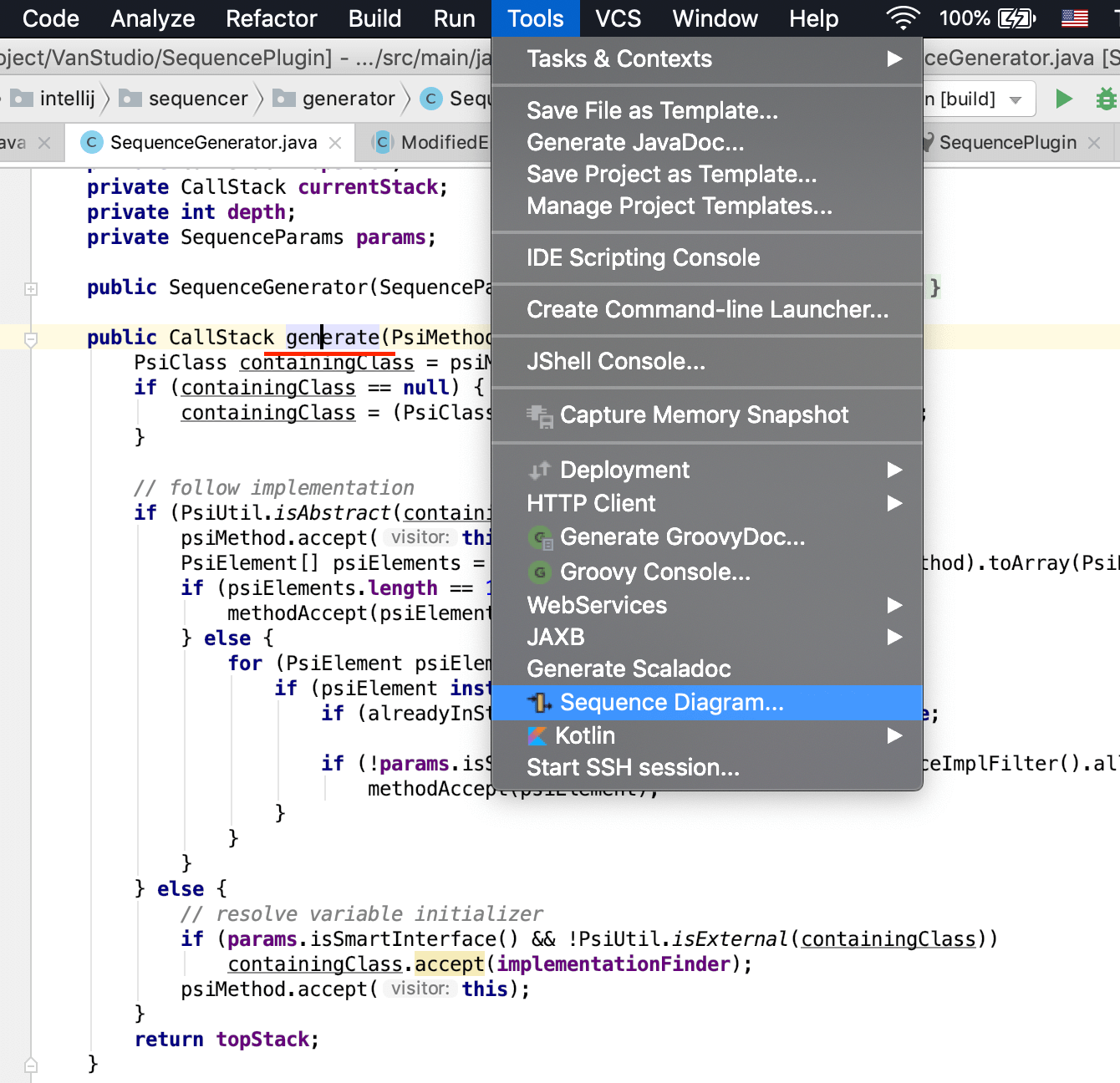Screen dimensions: 1120x1083
Task: Click the ModifiedE tab class icon
Action: pyautogui.click(x=382, y=143)
